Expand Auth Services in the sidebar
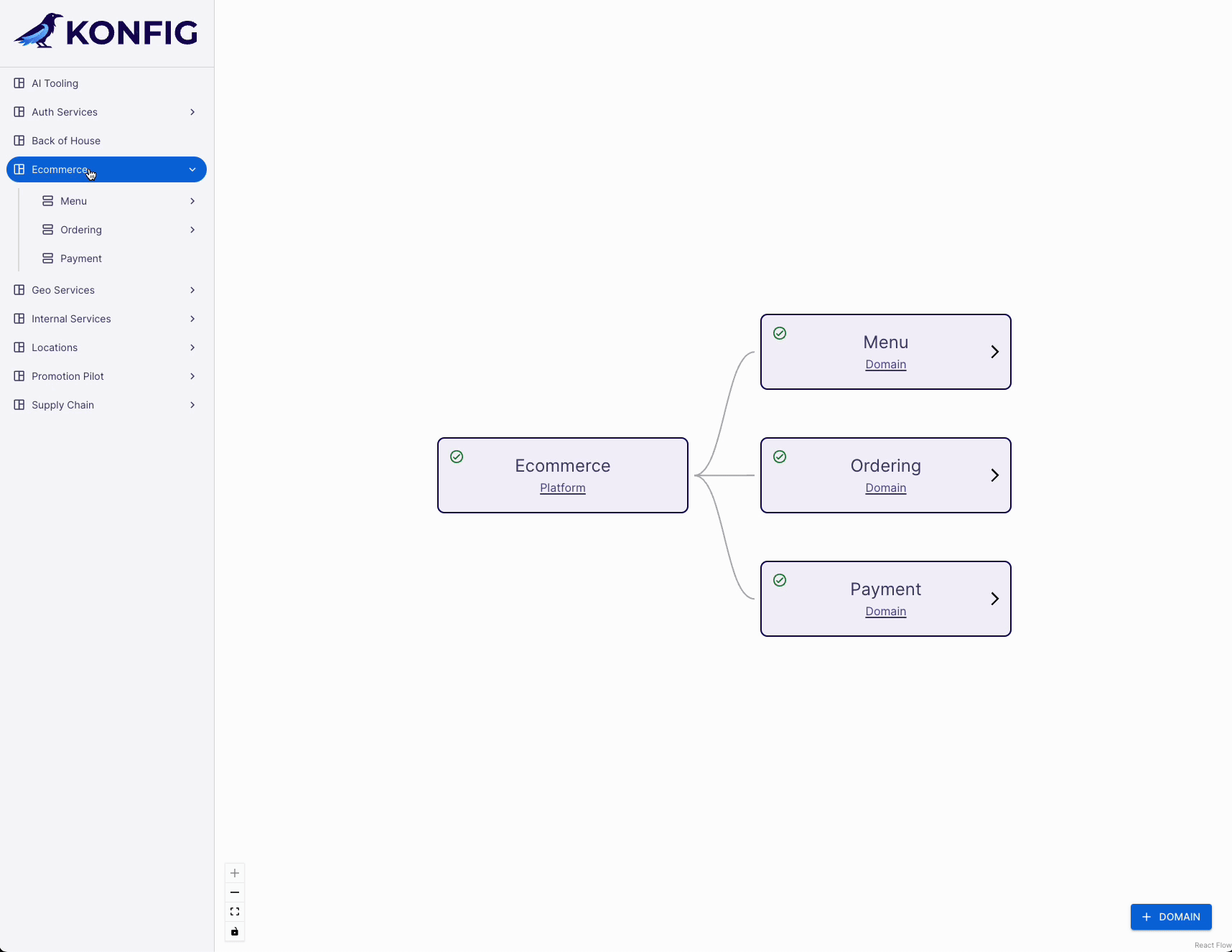Viewport: 1232px width, 952px height. click(192, 112)
